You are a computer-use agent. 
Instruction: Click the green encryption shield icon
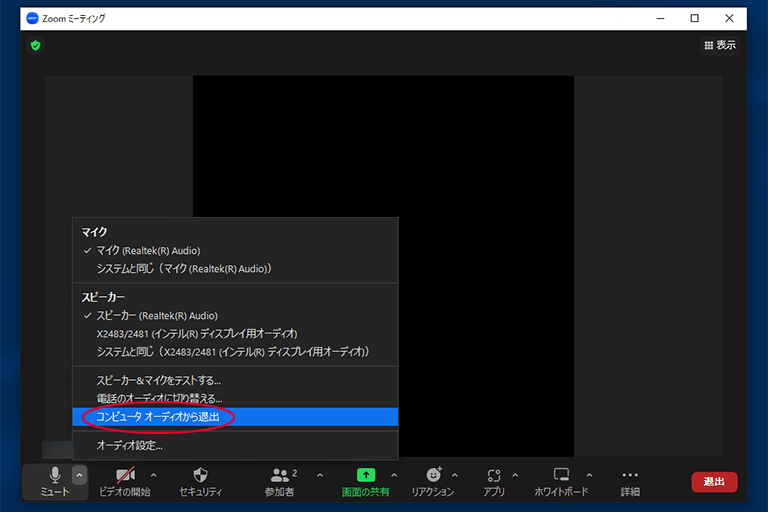35,46
